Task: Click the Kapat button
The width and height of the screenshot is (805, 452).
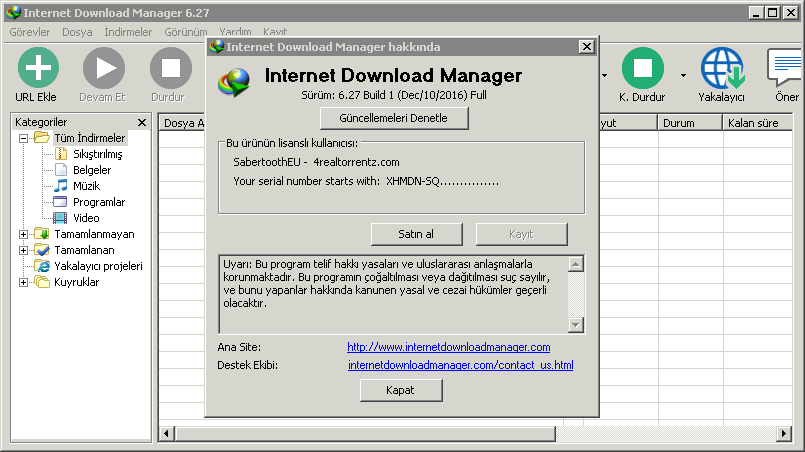Action: coord(400,390)
